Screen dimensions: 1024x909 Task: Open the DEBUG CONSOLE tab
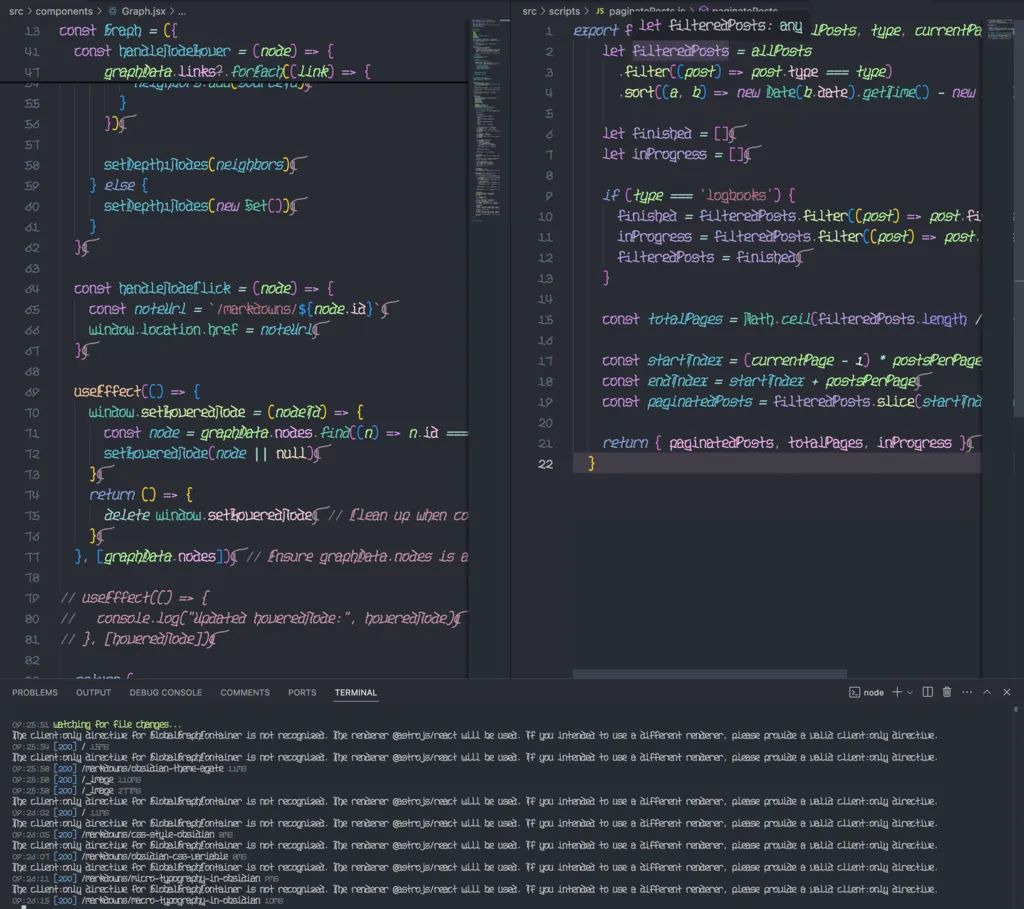[165, 692]
